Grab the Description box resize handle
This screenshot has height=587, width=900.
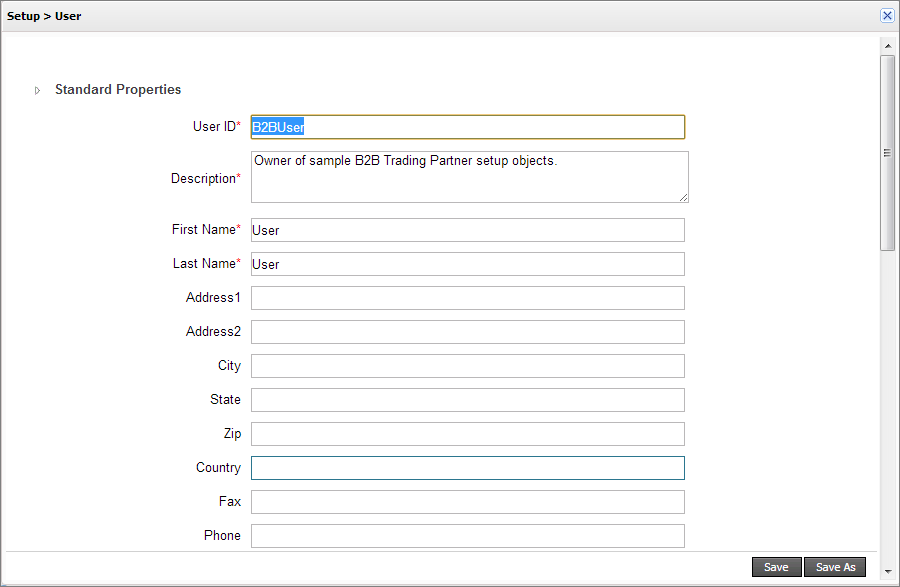tap(684, 198)
